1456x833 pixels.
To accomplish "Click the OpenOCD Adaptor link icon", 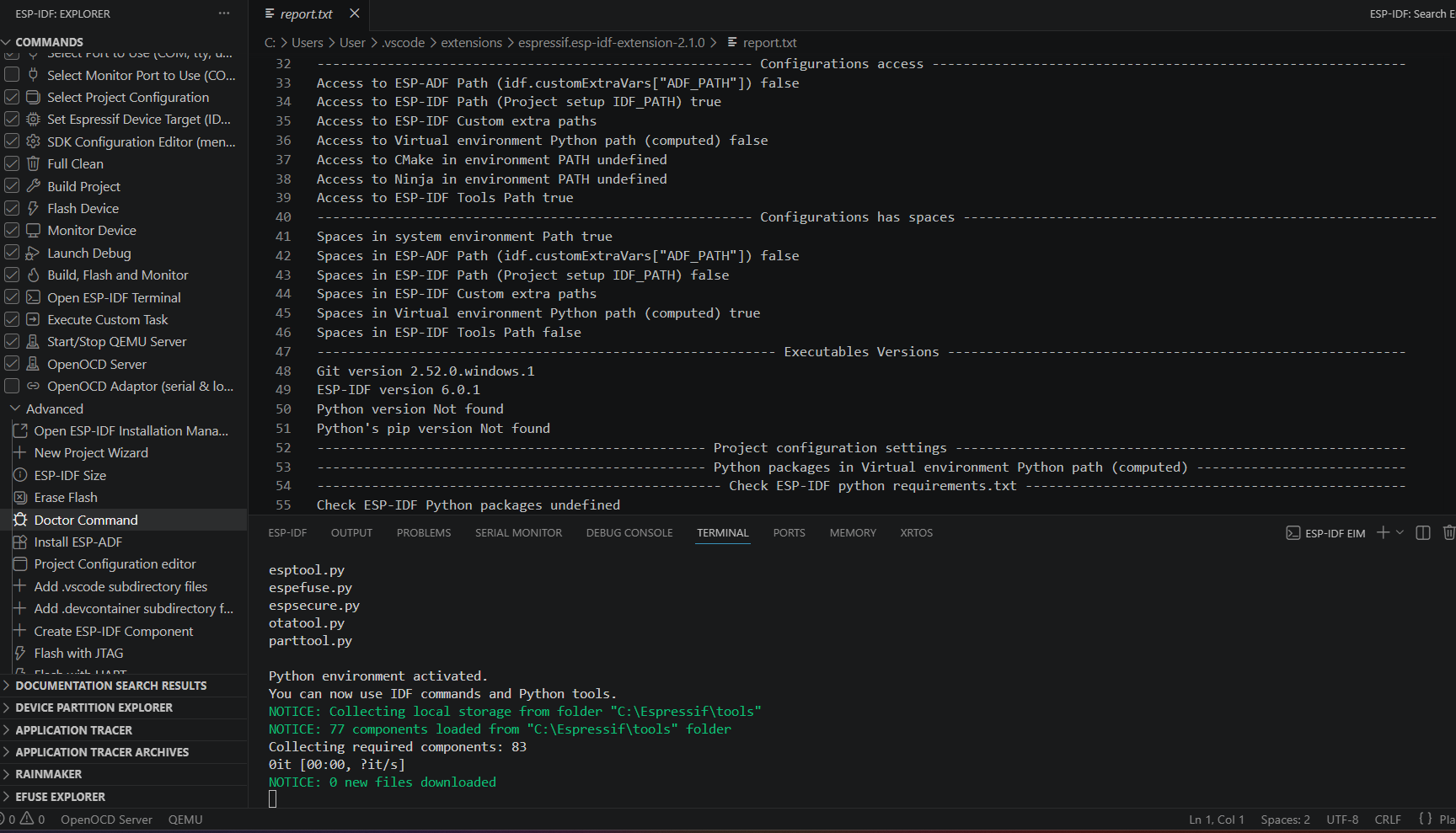I will coord(33,386).
